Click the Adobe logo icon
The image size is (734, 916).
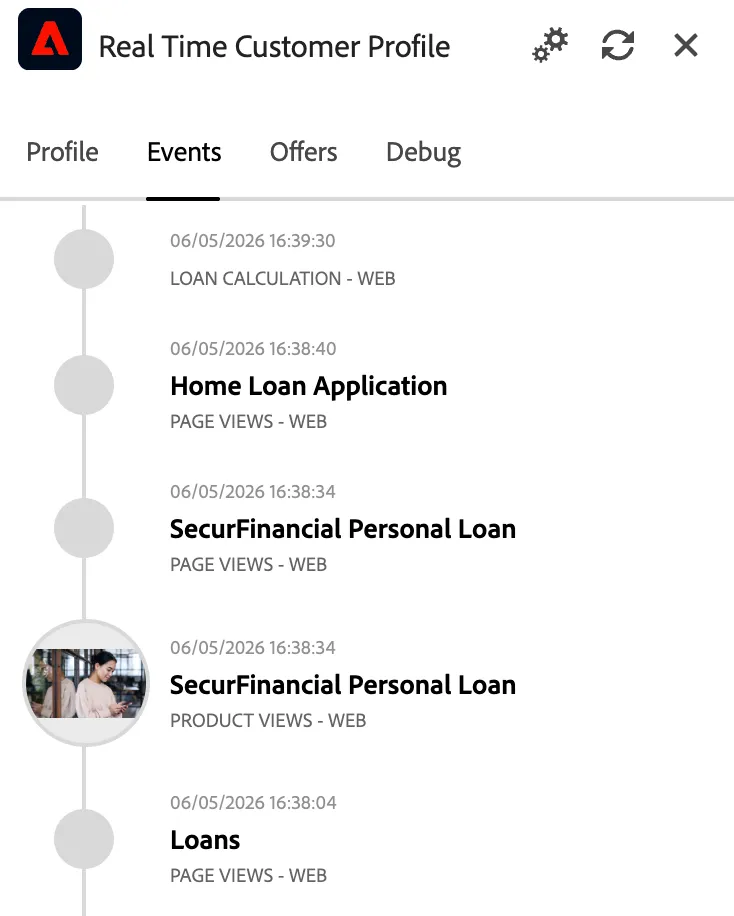50,39
